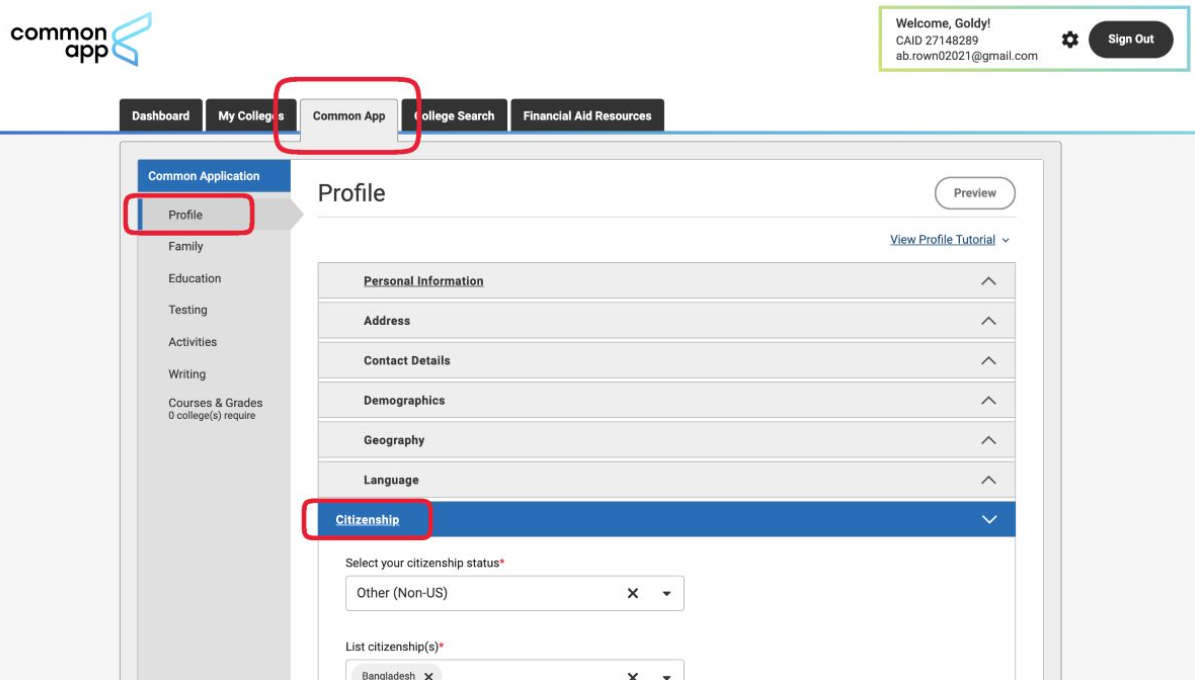This screenshot has width=1195, height=680.
Task: Expand the Language section chevron
Action: pos(988,480)
